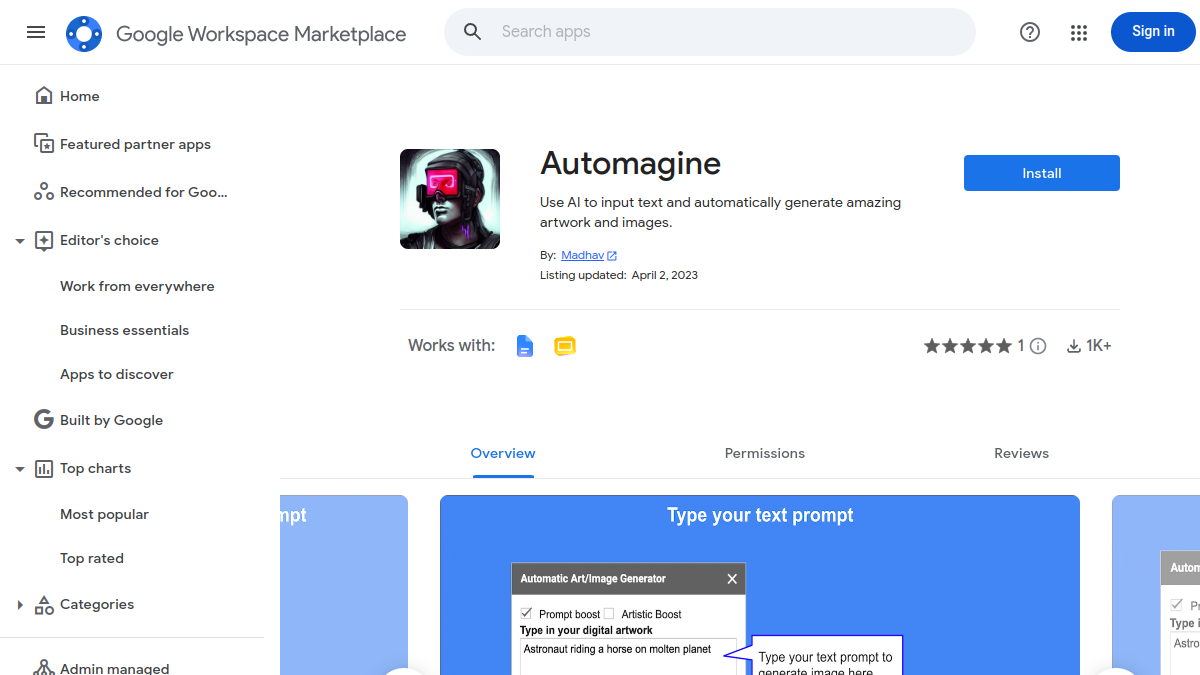This screenshot has height=675, width=1200.
Task: Collapse the Editor's choice section
Action: click(19, 241)
